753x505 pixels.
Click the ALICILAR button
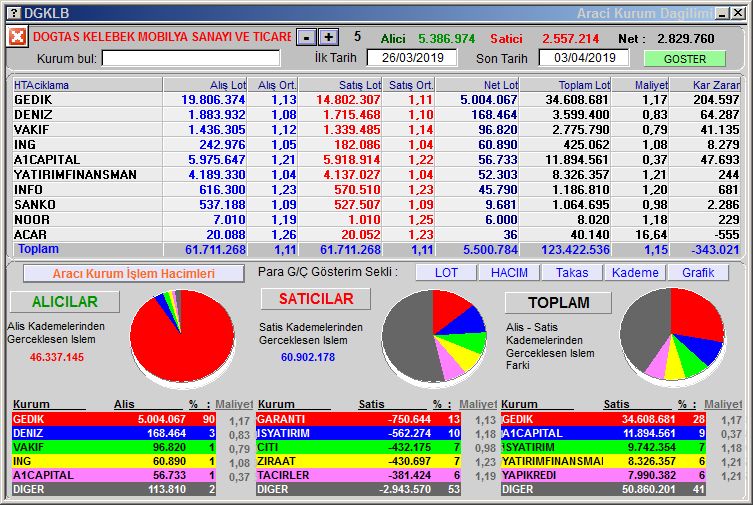tap(65, 301)
